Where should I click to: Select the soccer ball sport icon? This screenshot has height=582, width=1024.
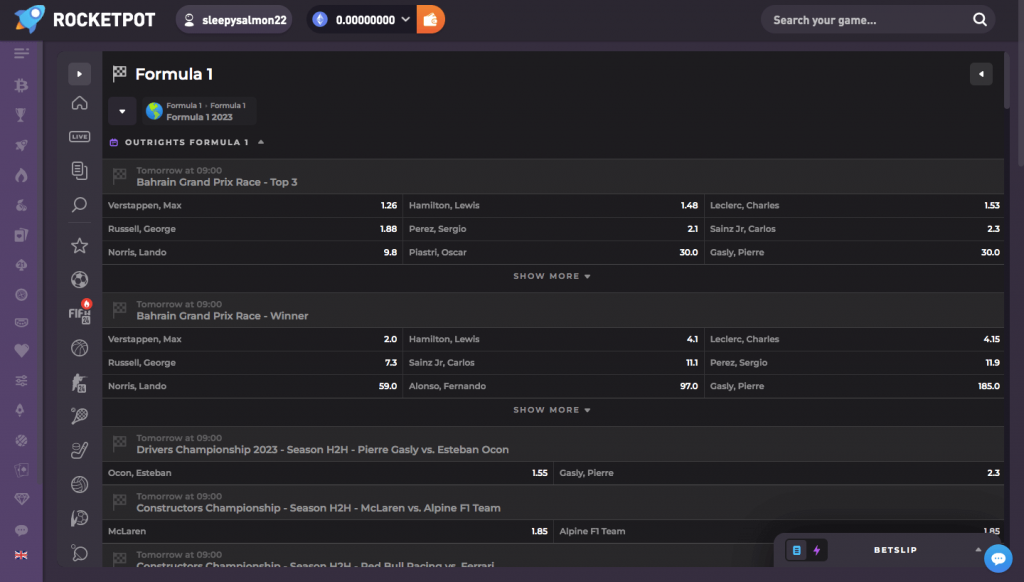pos(80,280)
